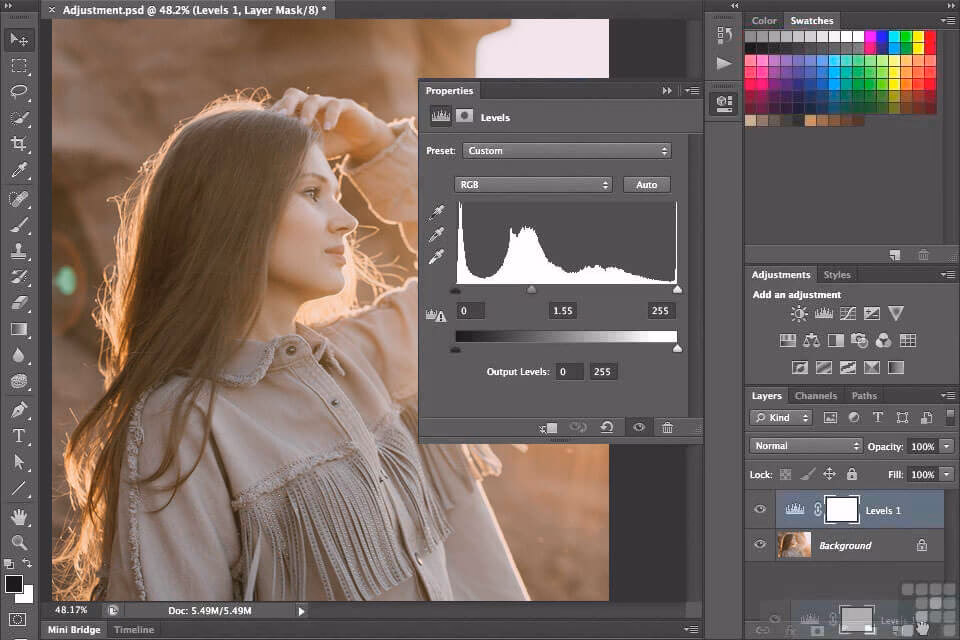Click the Brightness/Contrast adjustment icon
960x640 pixels.
(x=799, y=314)
